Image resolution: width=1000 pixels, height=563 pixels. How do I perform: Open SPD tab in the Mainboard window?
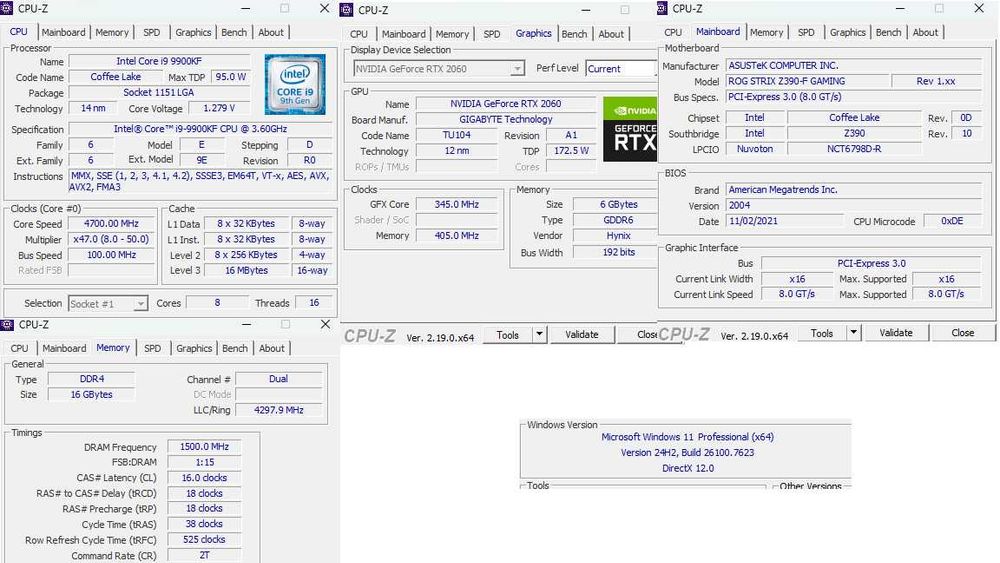pos(806,32)
